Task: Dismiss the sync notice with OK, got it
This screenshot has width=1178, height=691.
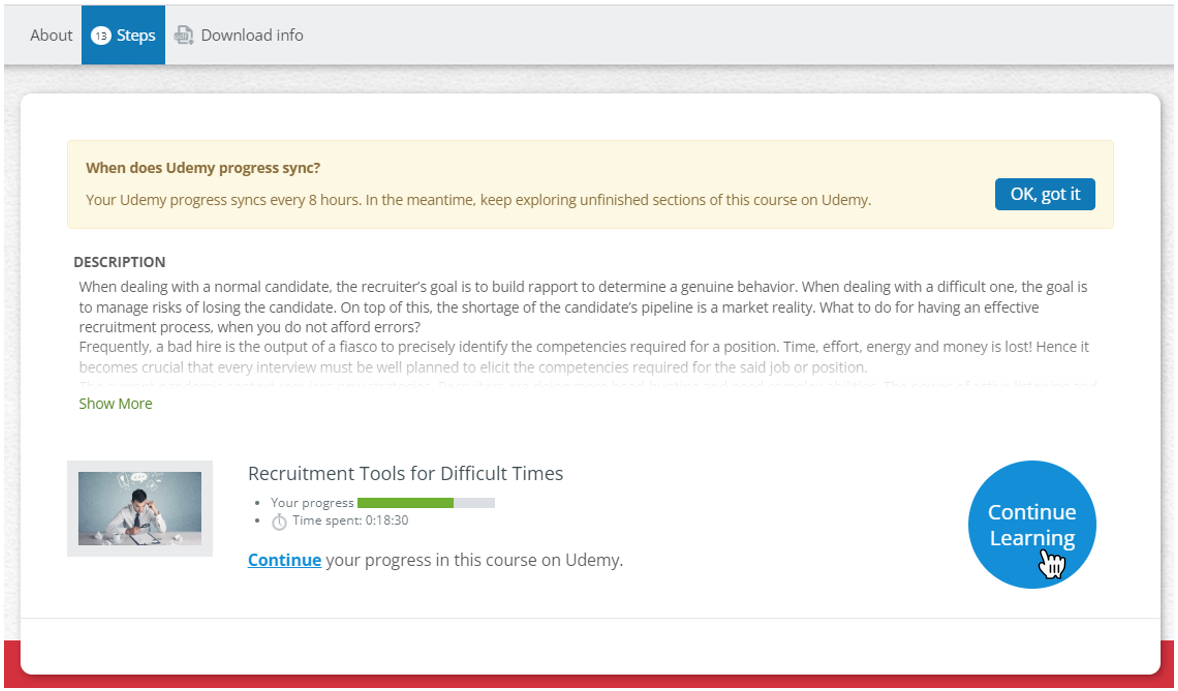Action: pyautogui.click(x=1044, y=194)
